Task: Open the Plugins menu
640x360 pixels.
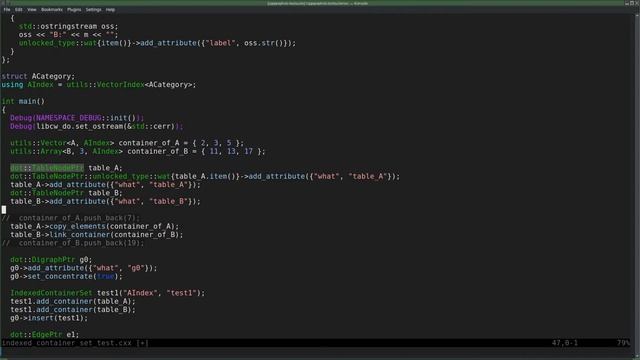Action: [x=74, y=9]
